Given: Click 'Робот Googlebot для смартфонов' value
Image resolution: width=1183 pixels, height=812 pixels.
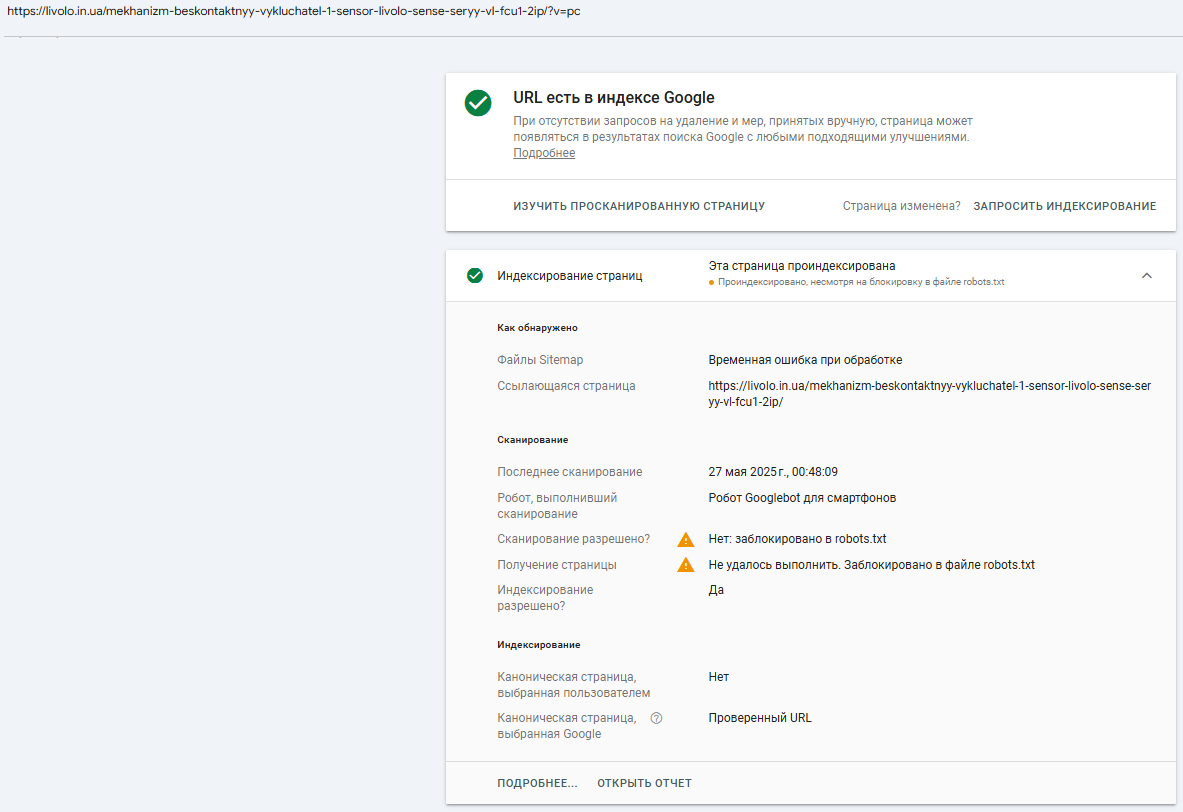Looking at the screenshot, I should click(802, 498).
